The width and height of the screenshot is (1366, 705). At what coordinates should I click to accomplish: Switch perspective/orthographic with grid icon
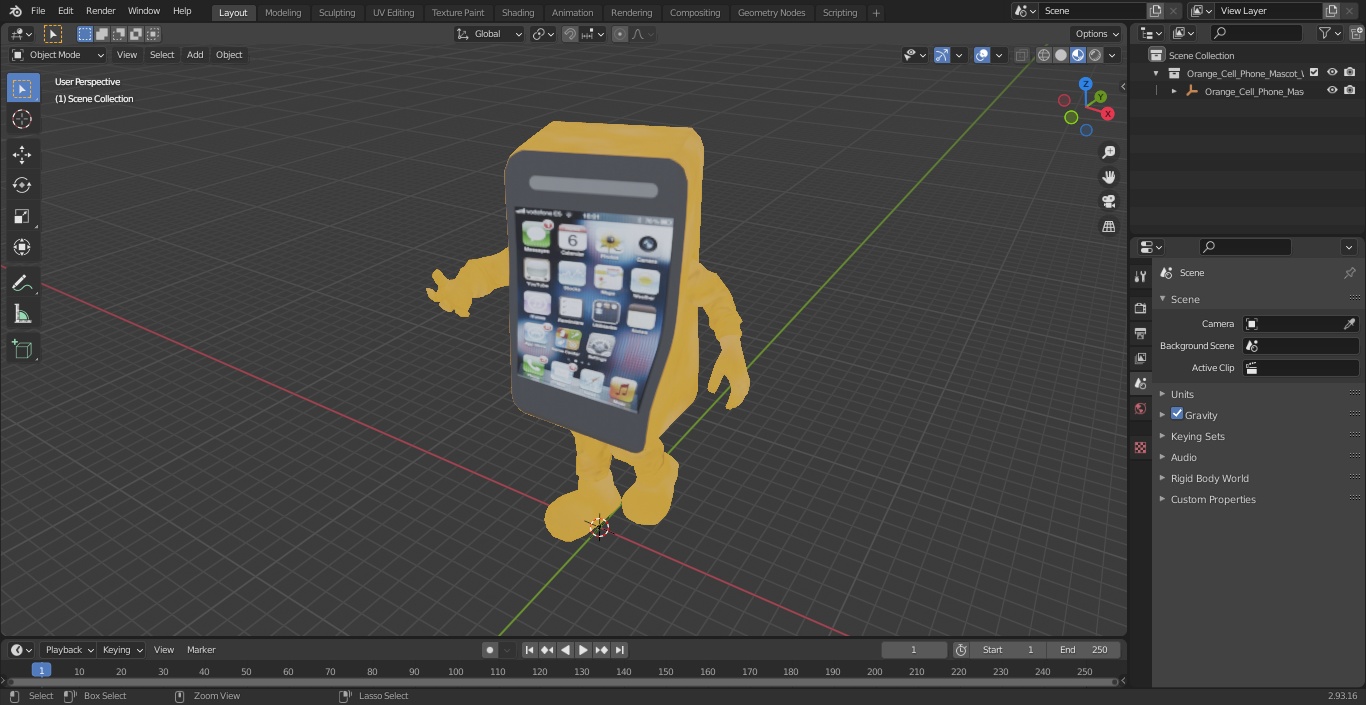click(1108, 227)
